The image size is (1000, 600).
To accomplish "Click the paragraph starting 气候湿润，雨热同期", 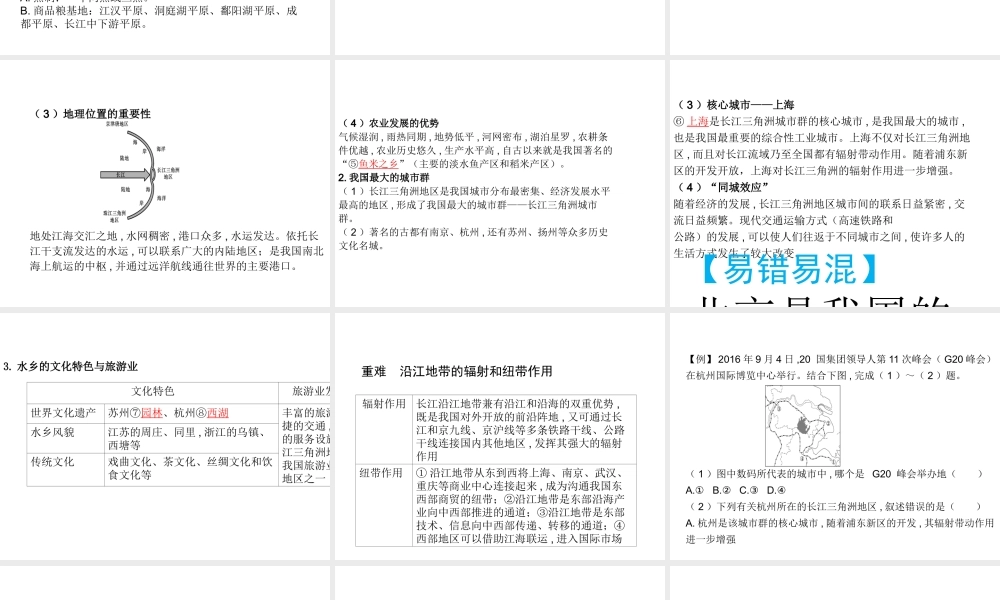I will tap(475, 150).
